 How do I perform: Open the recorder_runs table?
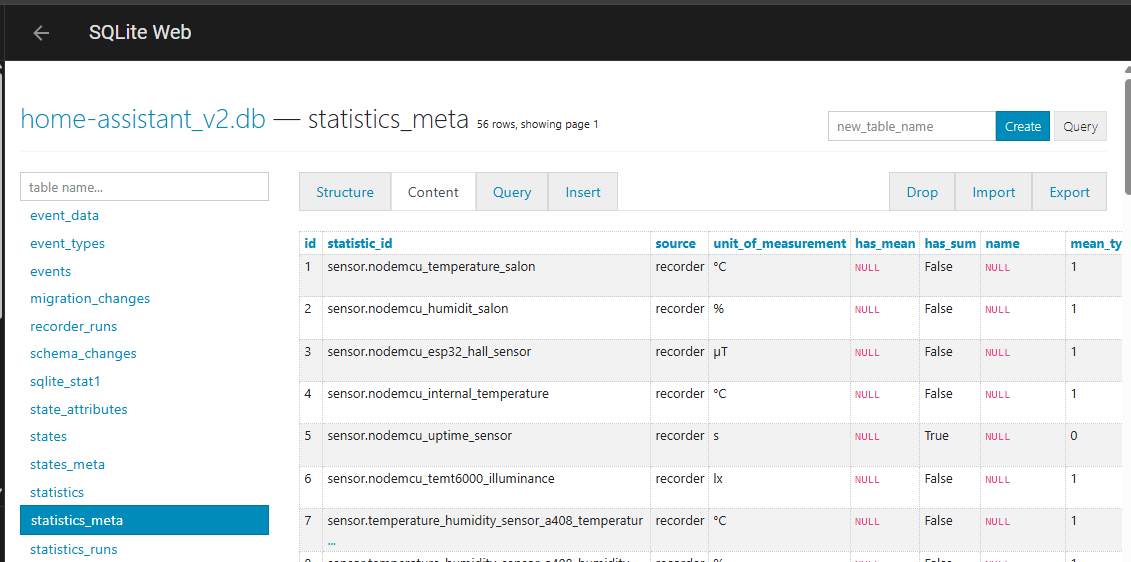(x=73, y=327)
